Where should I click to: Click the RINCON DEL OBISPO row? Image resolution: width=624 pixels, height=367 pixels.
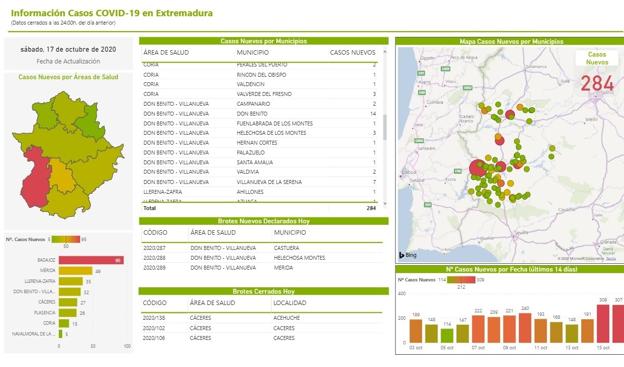click(260, 75)
